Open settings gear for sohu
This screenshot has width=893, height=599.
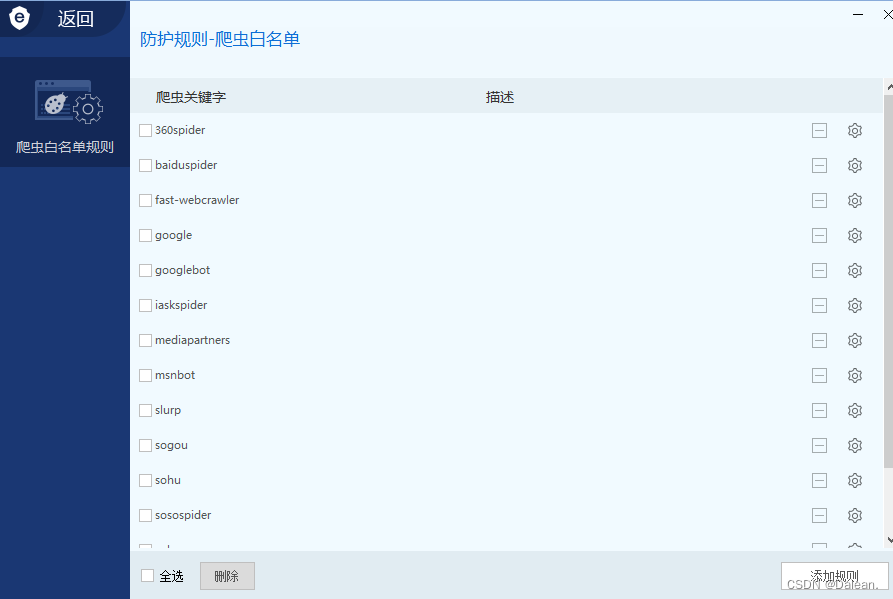pyautogui.click(x=854, y=481)
